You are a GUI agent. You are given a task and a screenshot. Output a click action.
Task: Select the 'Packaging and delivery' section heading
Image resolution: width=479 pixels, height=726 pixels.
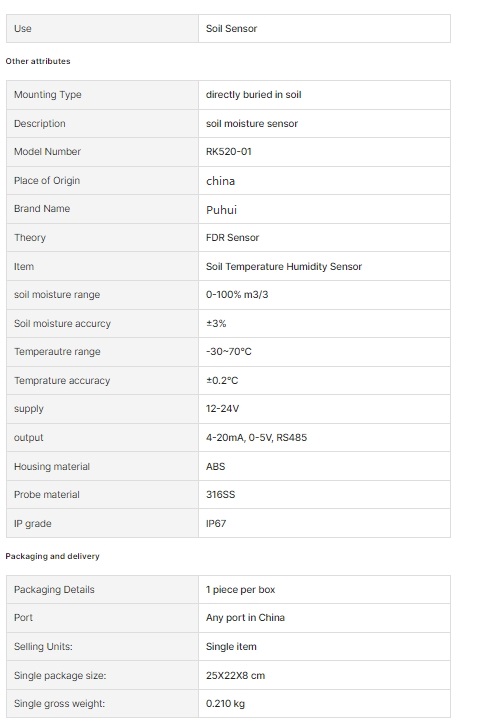[52, 557]
